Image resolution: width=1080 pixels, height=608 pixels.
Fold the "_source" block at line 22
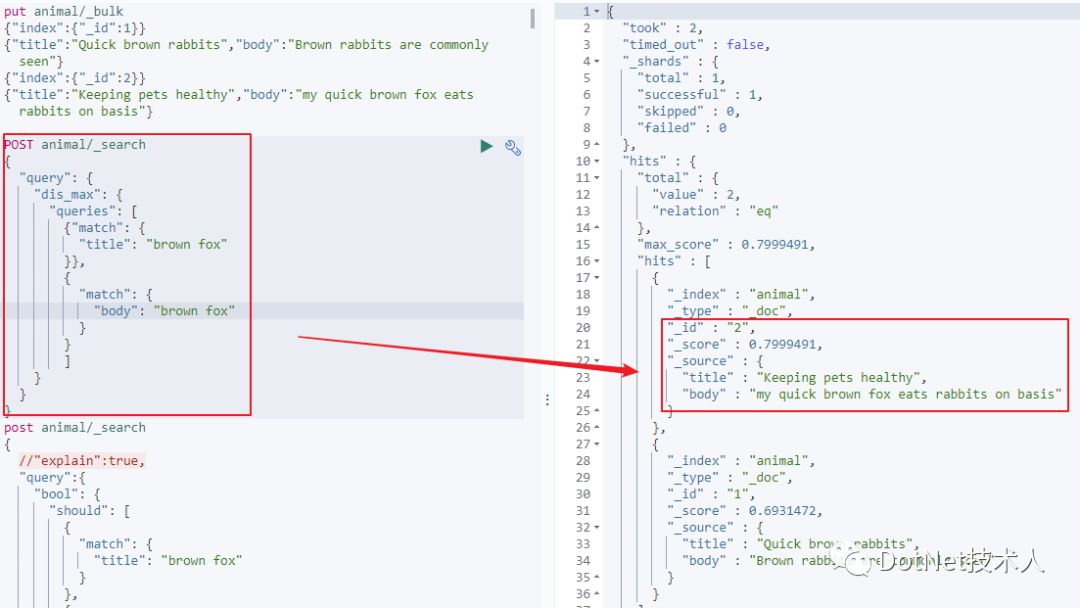[x=597, y=361]
